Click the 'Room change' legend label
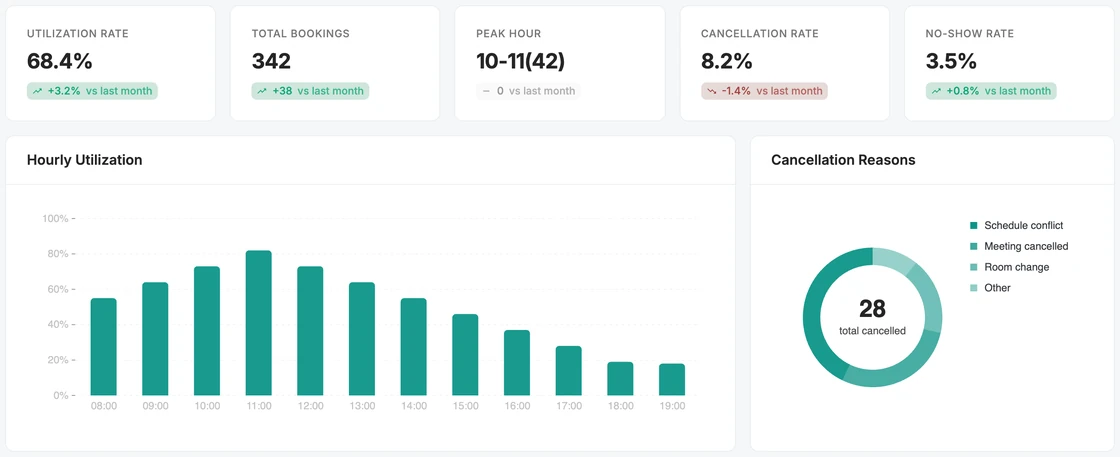The width and height of the screenshot is (1120, 457). (x=1016, y=267)
